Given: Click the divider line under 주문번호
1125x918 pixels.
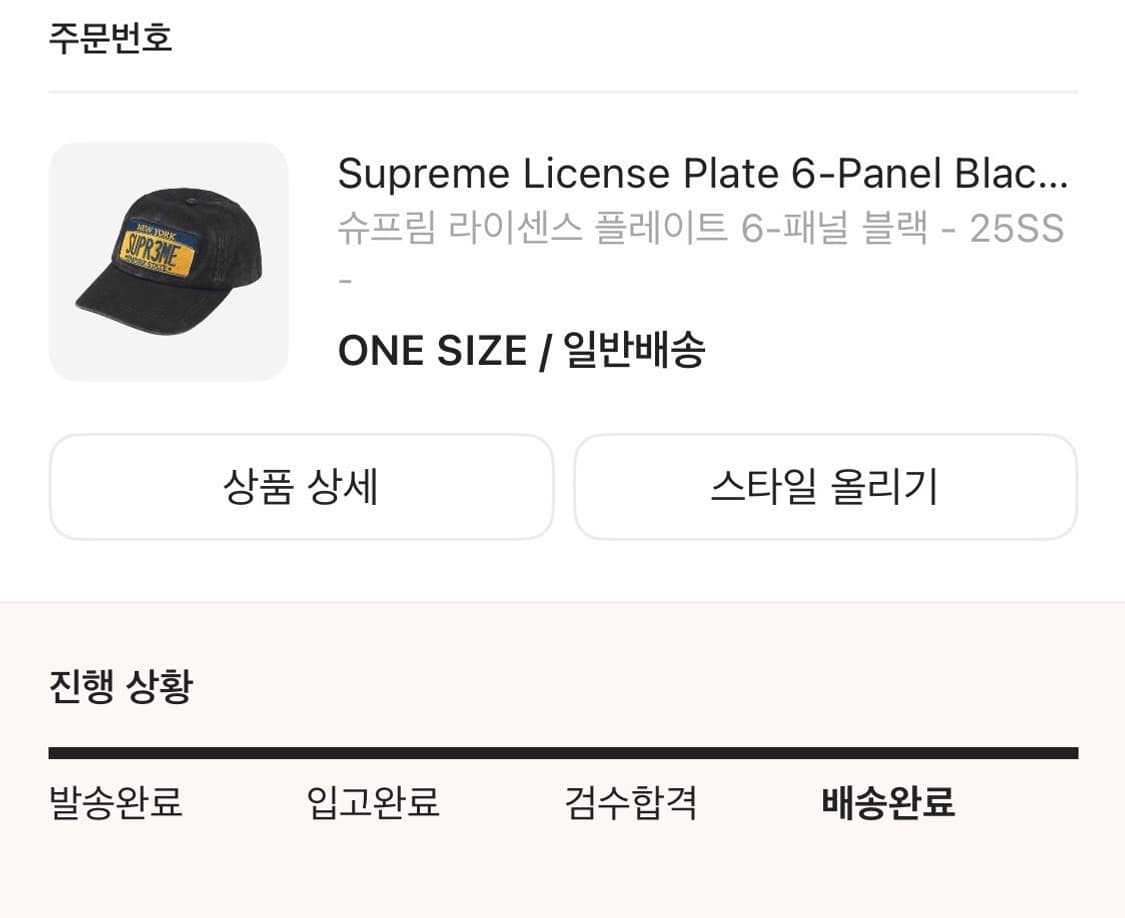Looking at the screenshot, I should 563,92.
